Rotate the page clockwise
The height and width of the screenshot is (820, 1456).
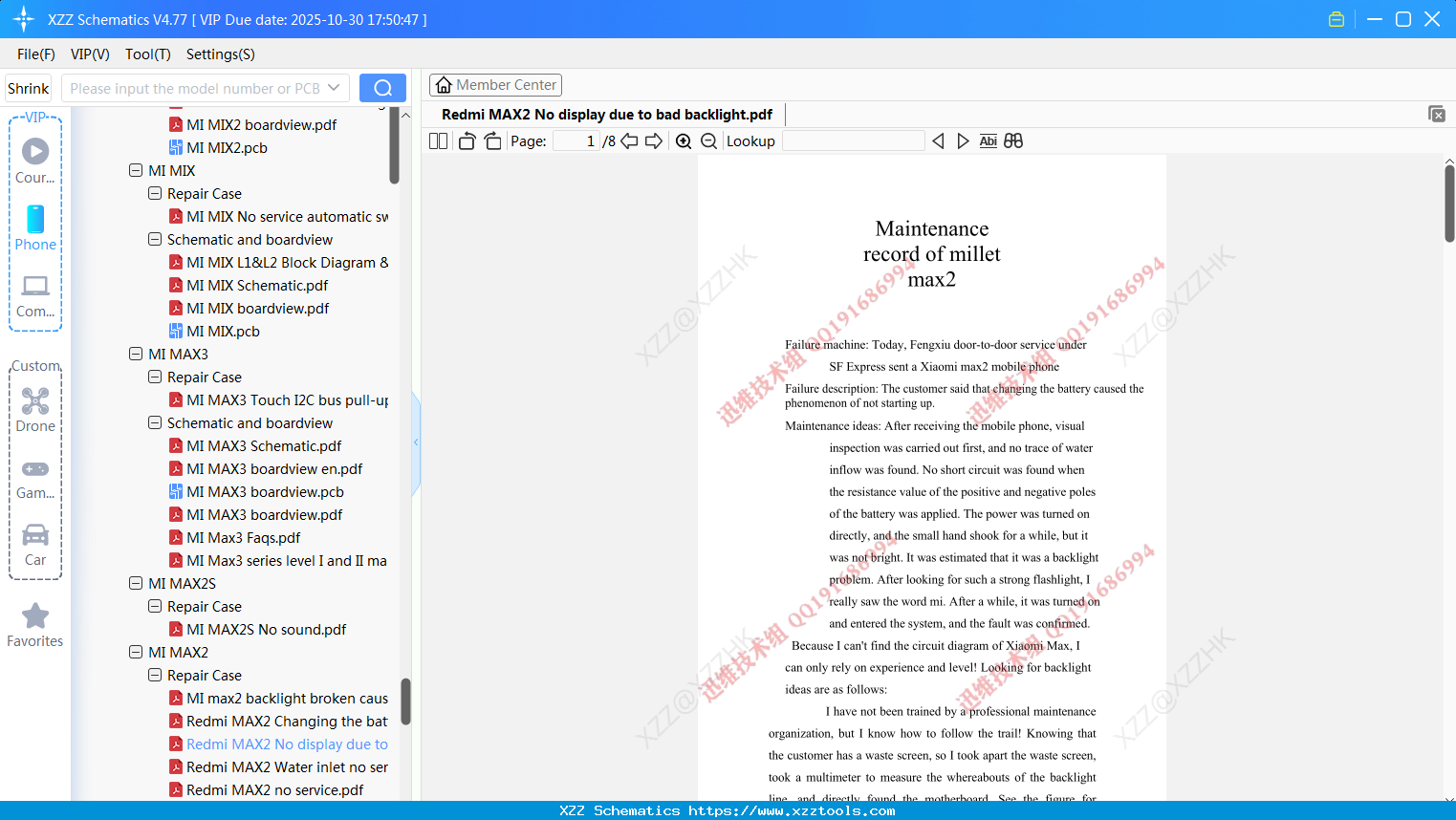point(492,141)
